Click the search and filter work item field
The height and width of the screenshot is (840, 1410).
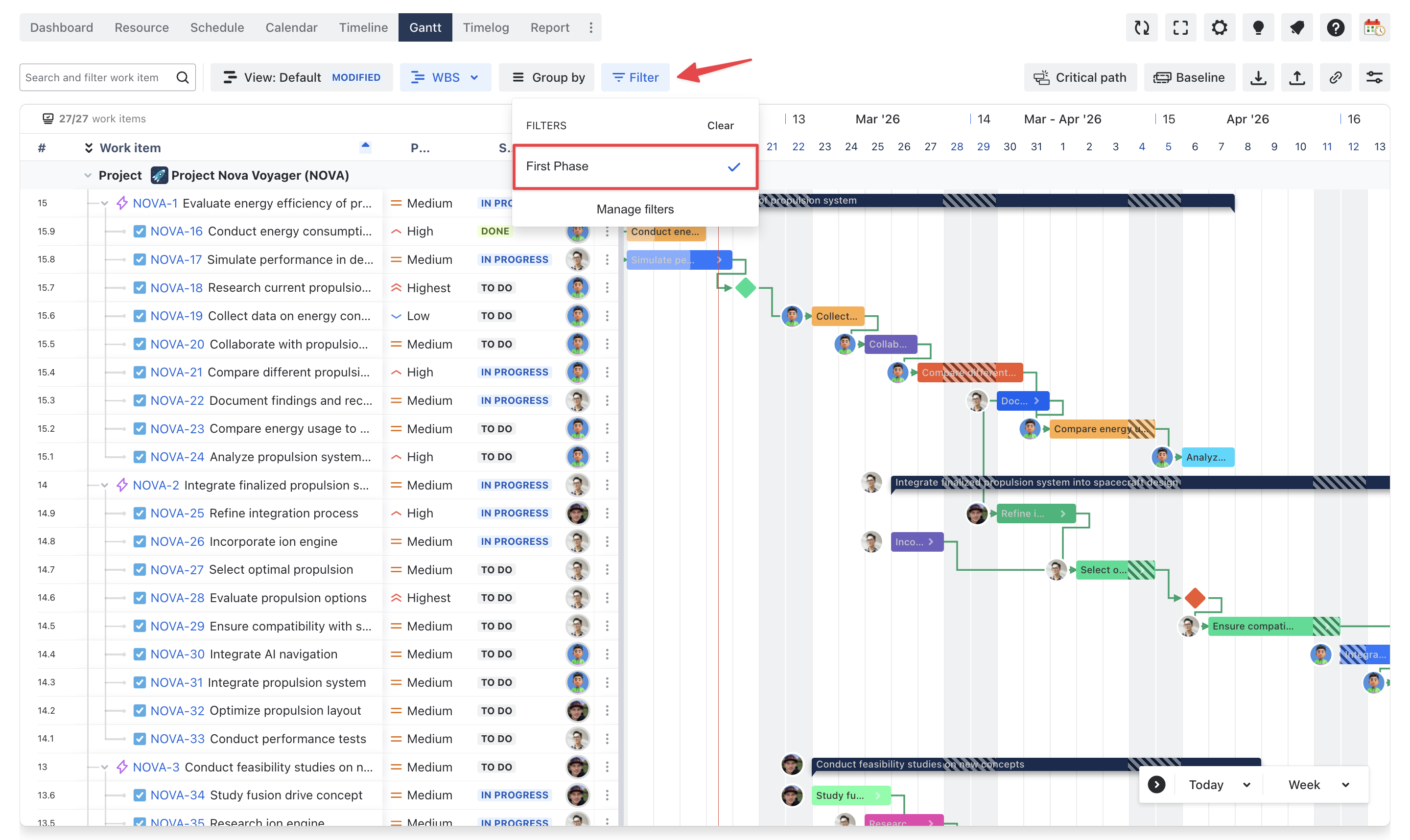click(96, 77)
